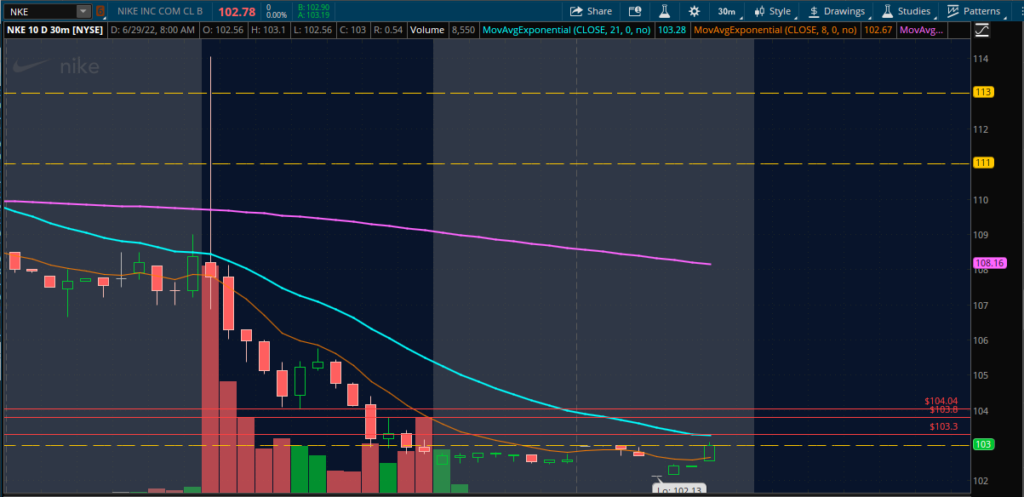Click the NIKE INC COM CL B description
Image resolution: width=1024 pixels, height=497 pixels.
point(161,11)
